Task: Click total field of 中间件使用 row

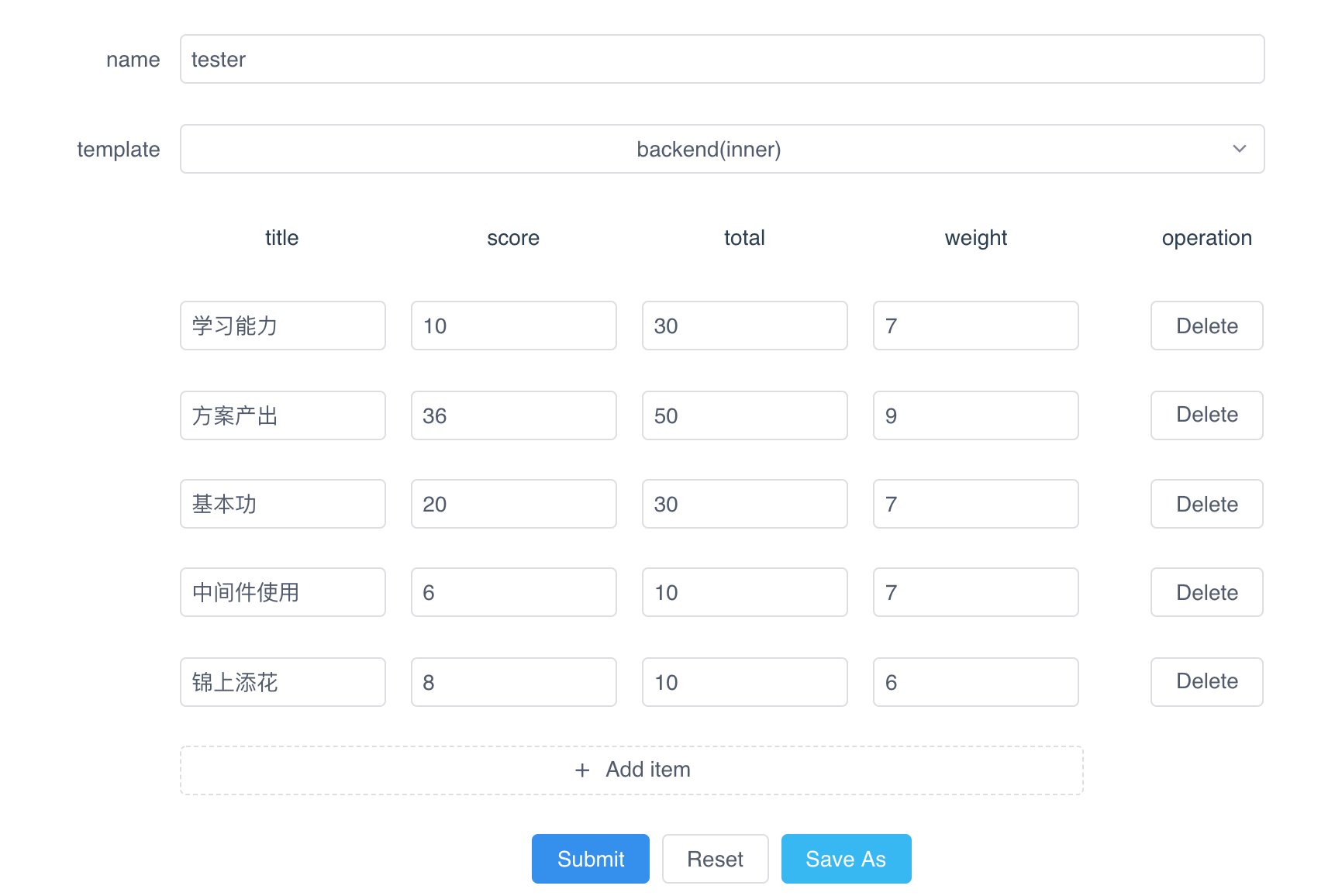Action: point(745,592)
